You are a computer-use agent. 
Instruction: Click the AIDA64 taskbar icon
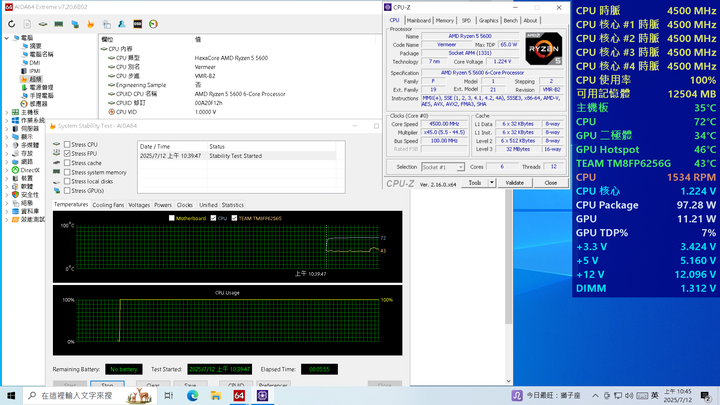point(239,395)
